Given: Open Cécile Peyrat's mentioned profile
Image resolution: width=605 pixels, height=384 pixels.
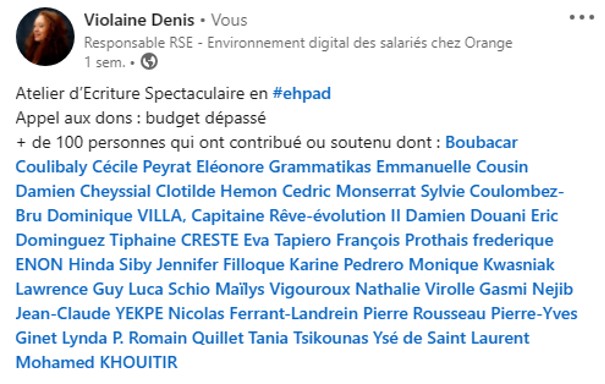Looking at the screenshot, I should coord(142,167).
